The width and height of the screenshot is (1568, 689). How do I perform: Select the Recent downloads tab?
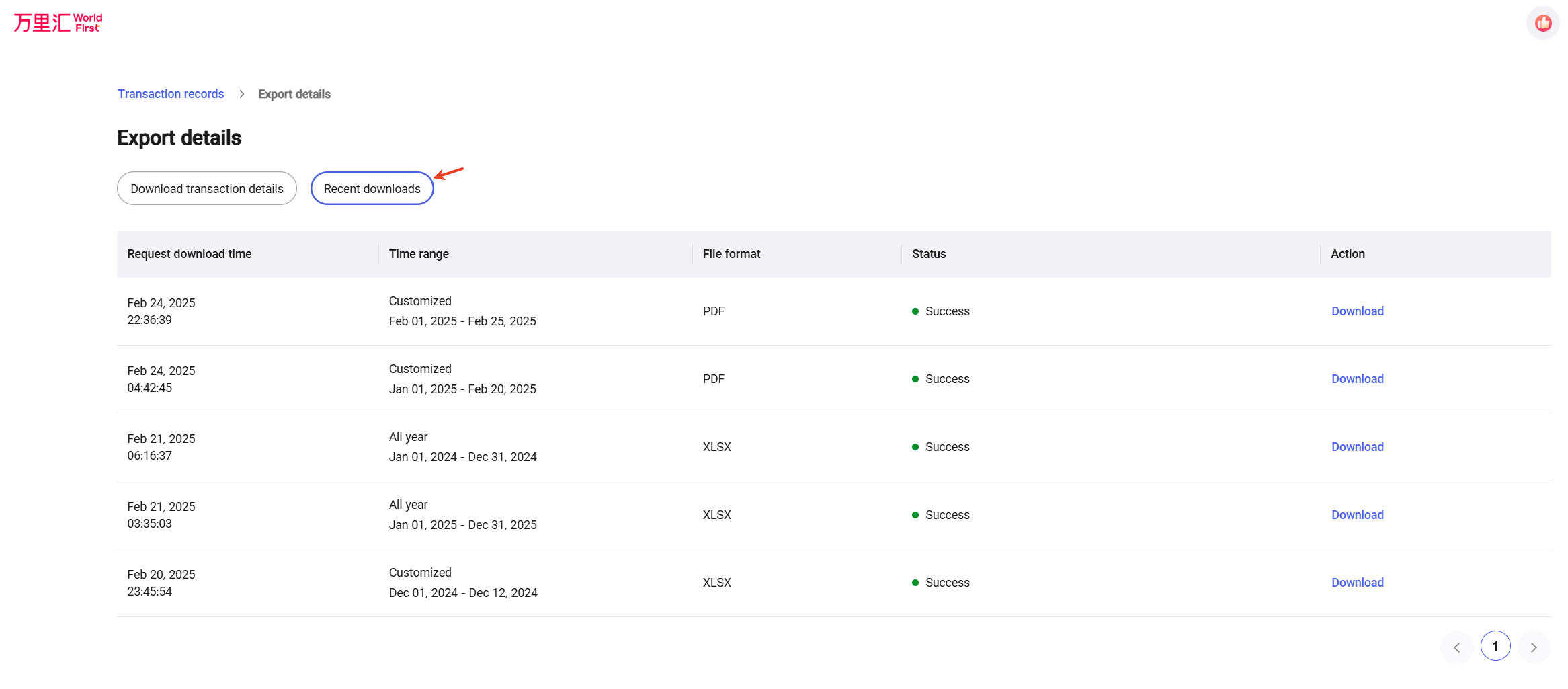tap(371, 188)
